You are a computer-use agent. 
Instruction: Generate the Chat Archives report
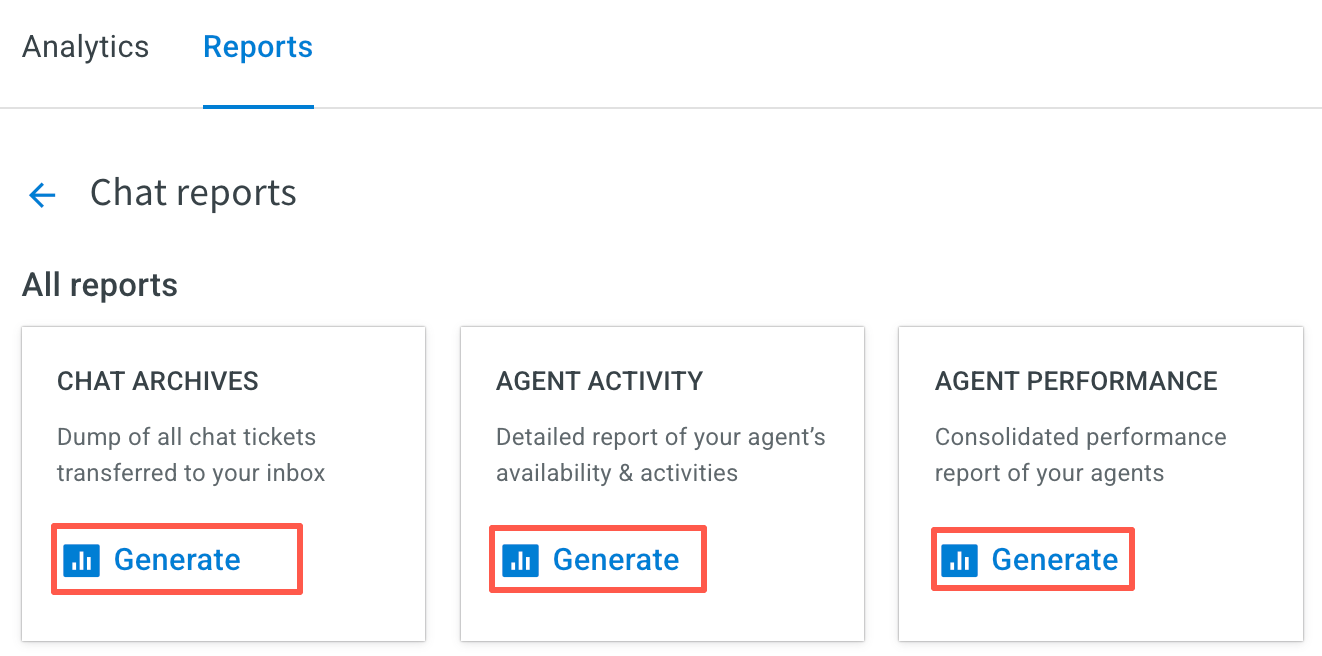click(x=177, y=559)
